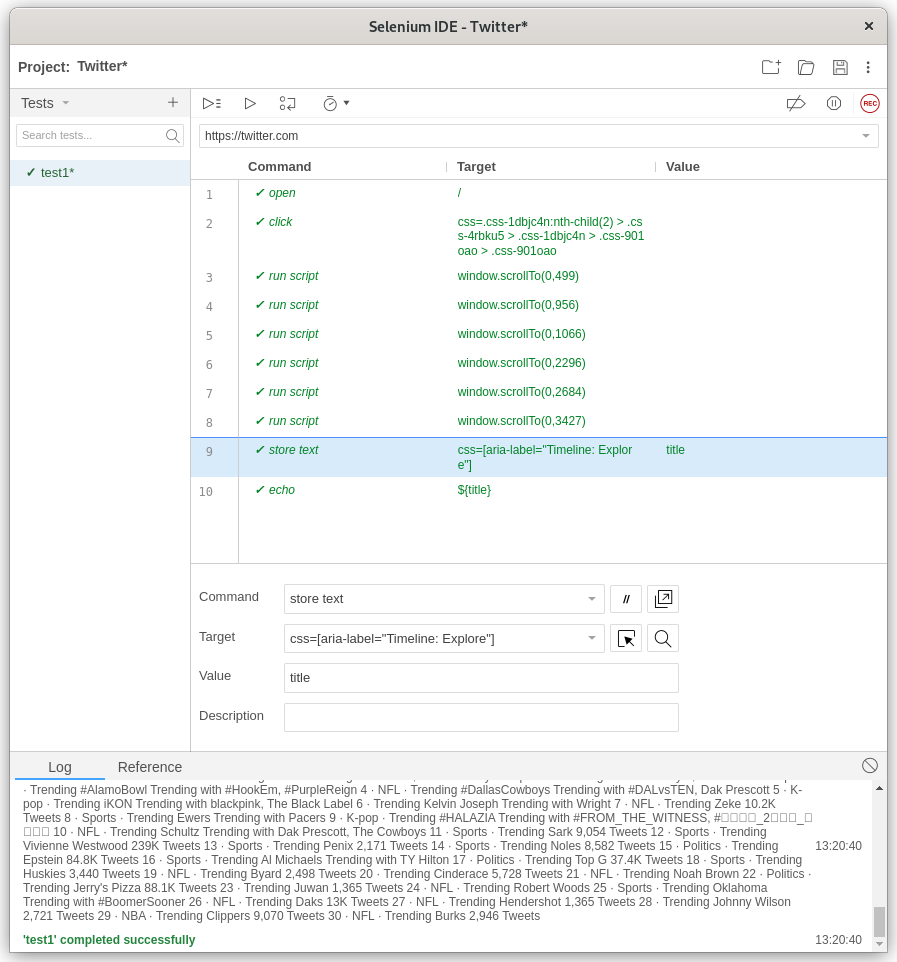Add a new test with plus icon
The image size is (897, 962).
173,102
